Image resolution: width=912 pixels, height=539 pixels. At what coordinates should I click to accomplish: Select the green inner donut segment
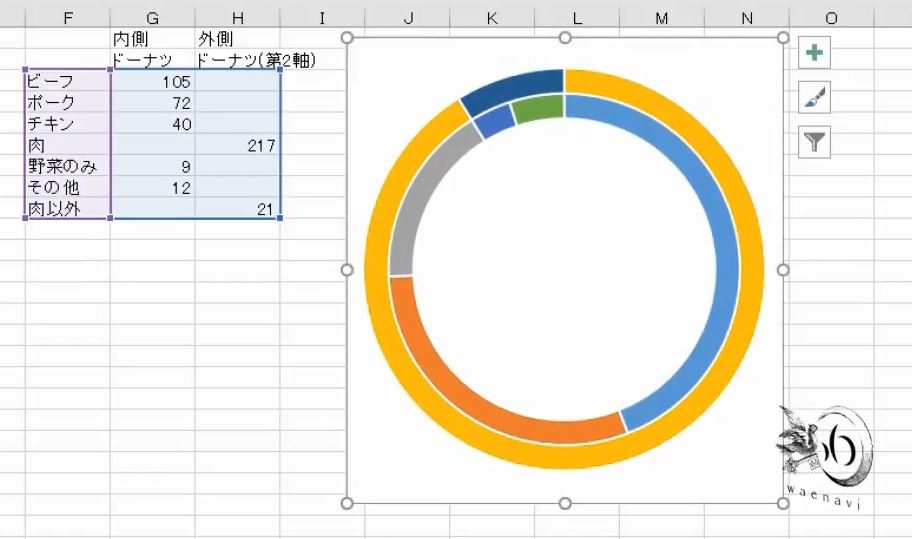pyautogui.click(x=538, y=108)
